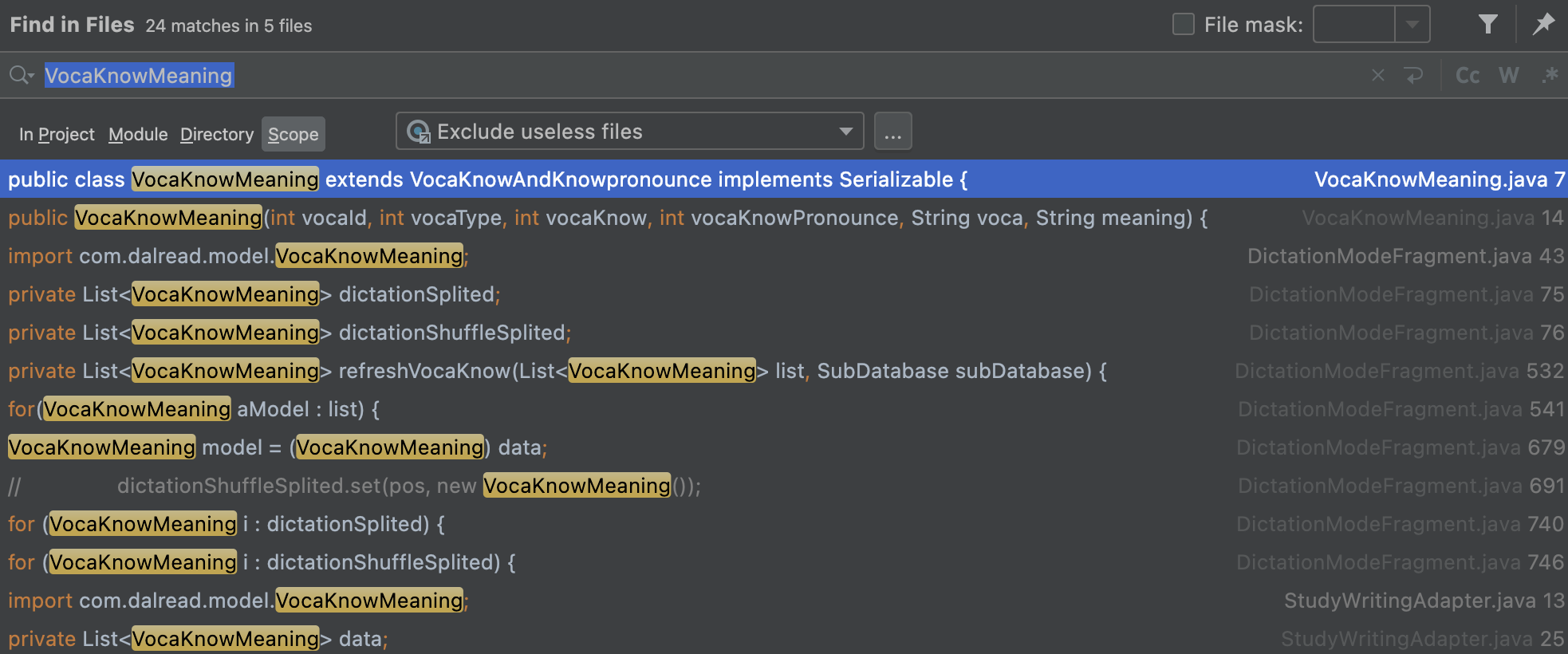Toggle Match Case (Cc) option
1568x654 pixels.
tap(1468, 75)
